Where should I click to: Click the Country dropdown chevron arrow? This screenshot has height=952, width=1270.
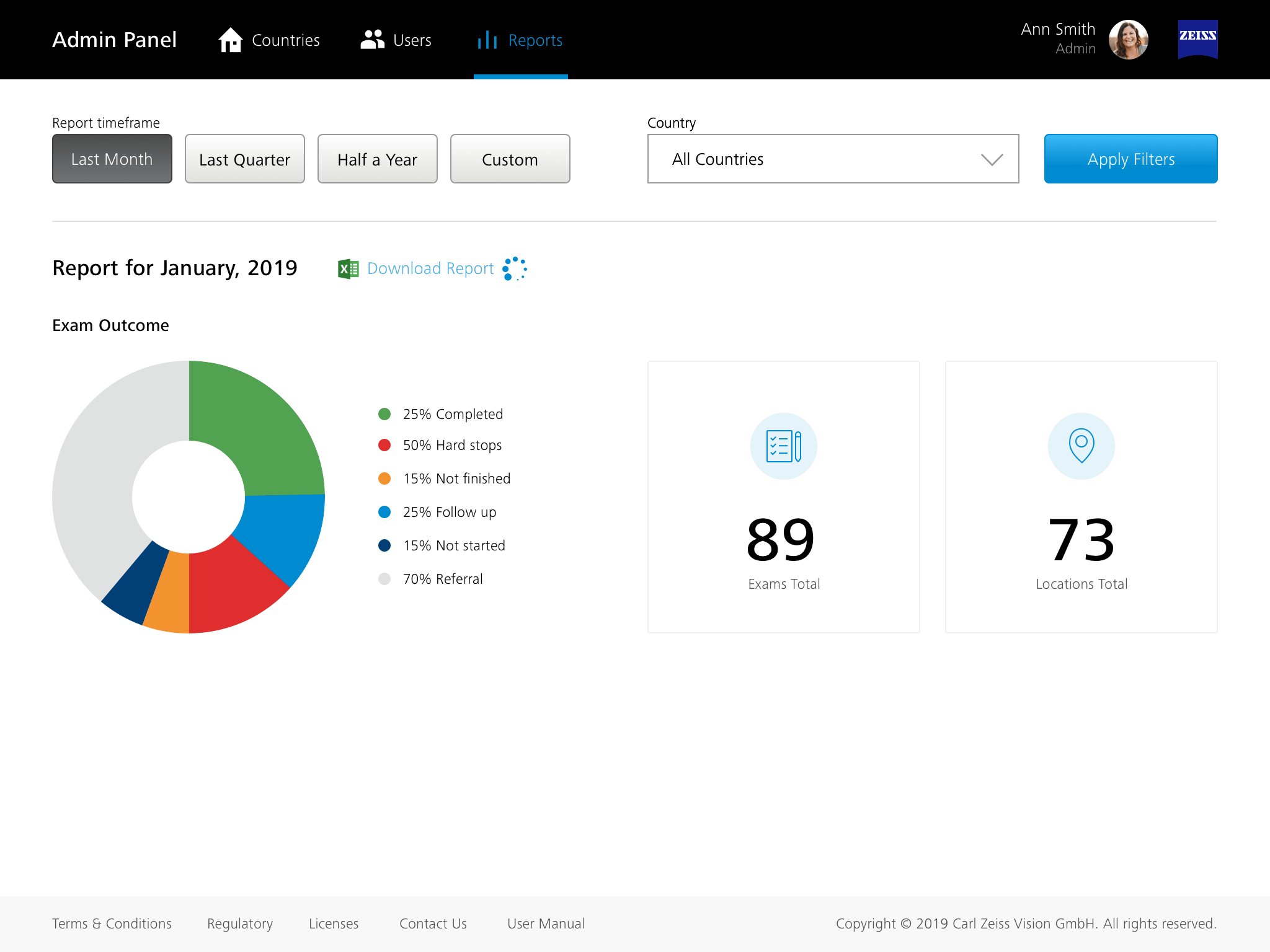tap(992, 160)
